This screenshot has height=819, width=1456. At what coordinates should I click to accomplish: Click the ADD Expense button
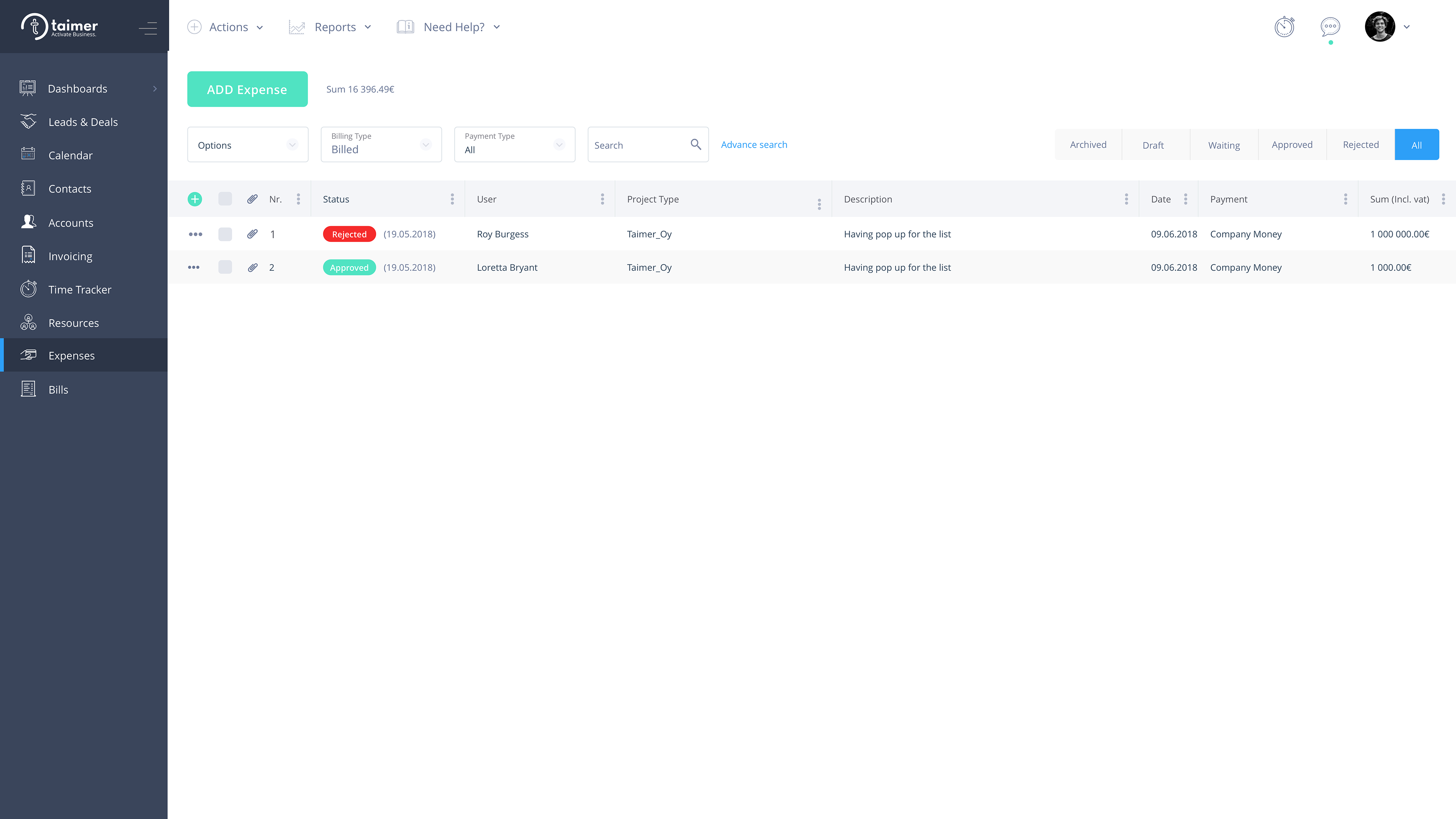pos(248,89)
